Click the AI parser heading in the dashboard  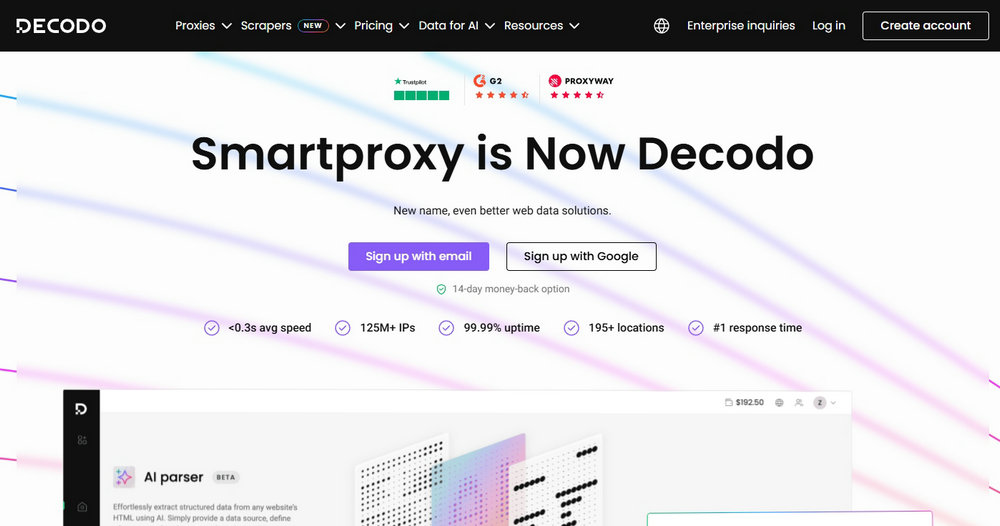173,477
